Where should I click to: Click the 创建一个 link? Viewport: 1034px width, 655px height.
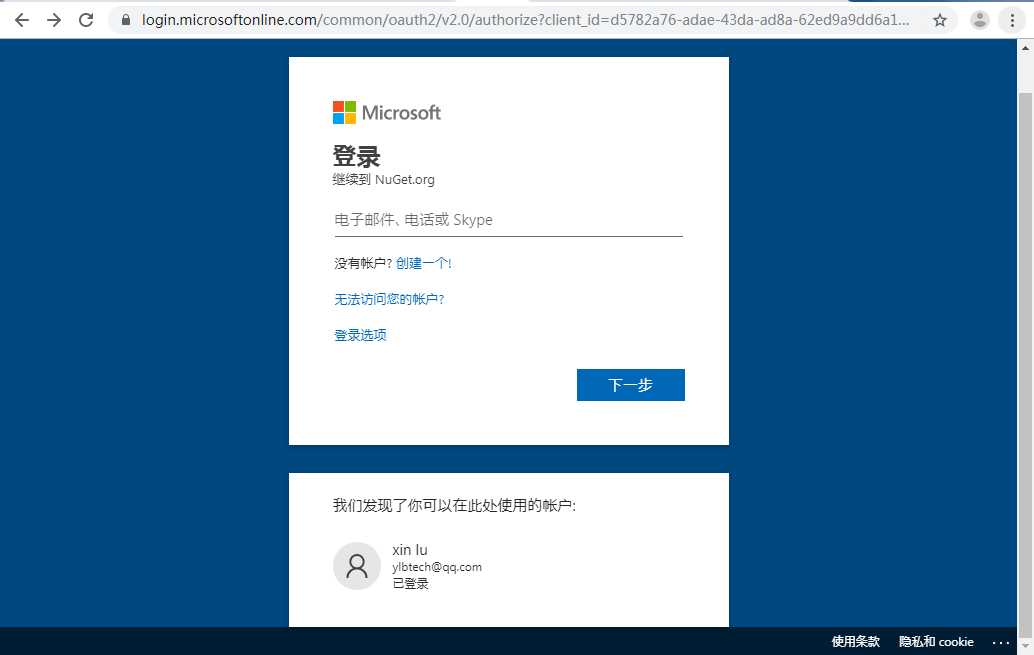click(x=423, y=263)
